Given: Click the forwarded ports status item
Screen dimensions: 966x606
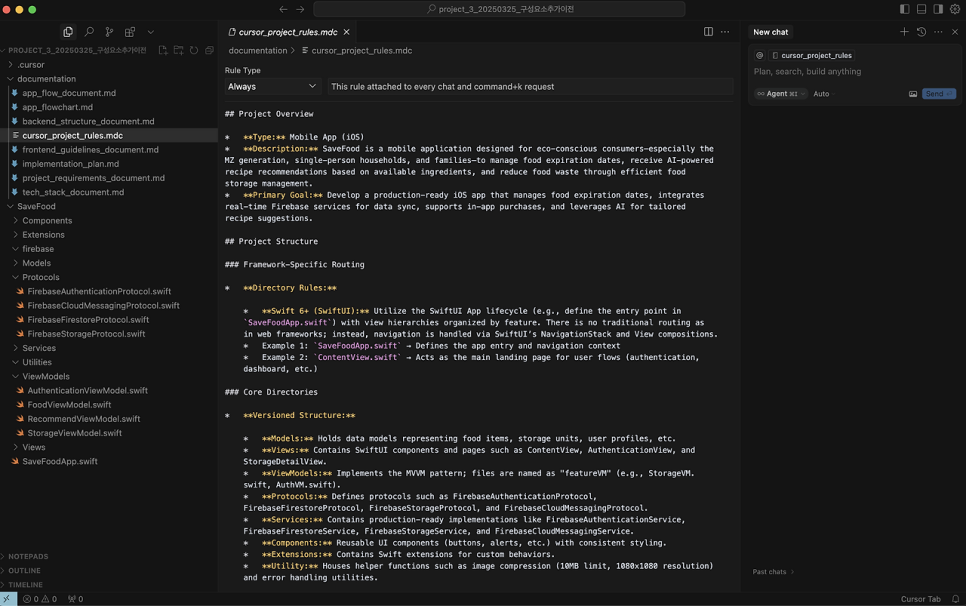Looking at the screenshot, I should 75,599.
